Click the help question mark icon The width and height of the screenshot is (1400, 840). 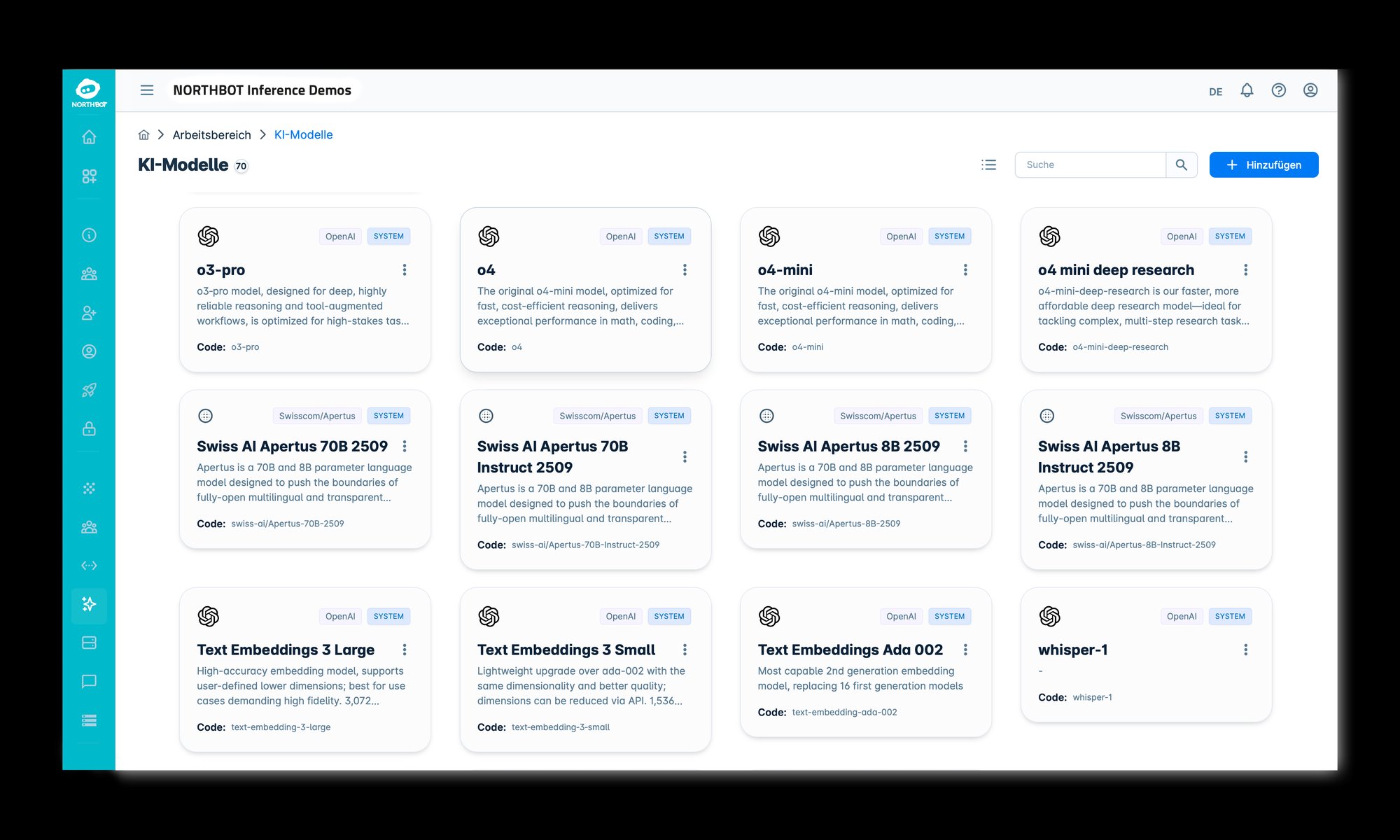pyautogui.click(x=1278, y=90)
